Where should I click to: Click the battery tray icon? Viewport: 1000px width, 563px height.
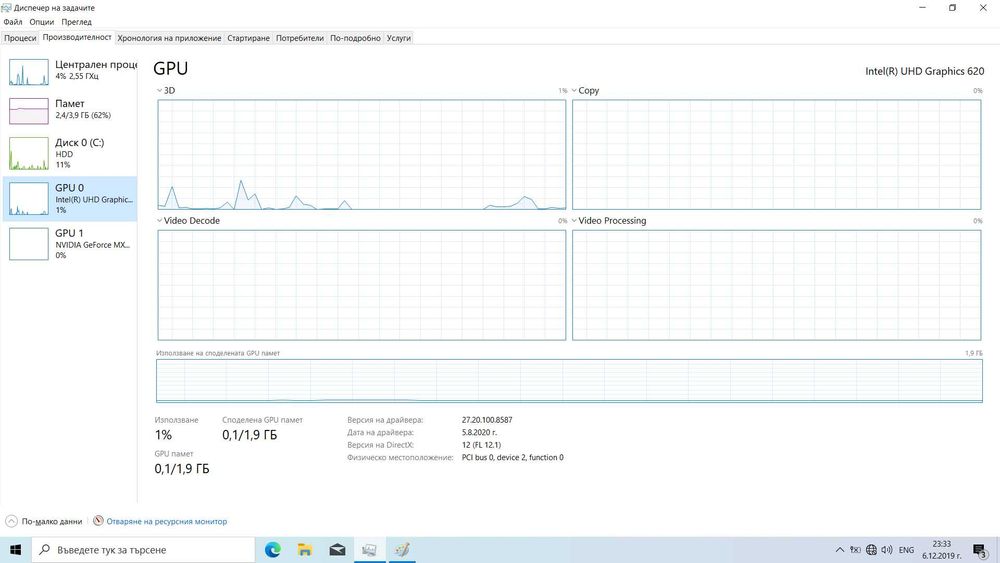(855, 550)
